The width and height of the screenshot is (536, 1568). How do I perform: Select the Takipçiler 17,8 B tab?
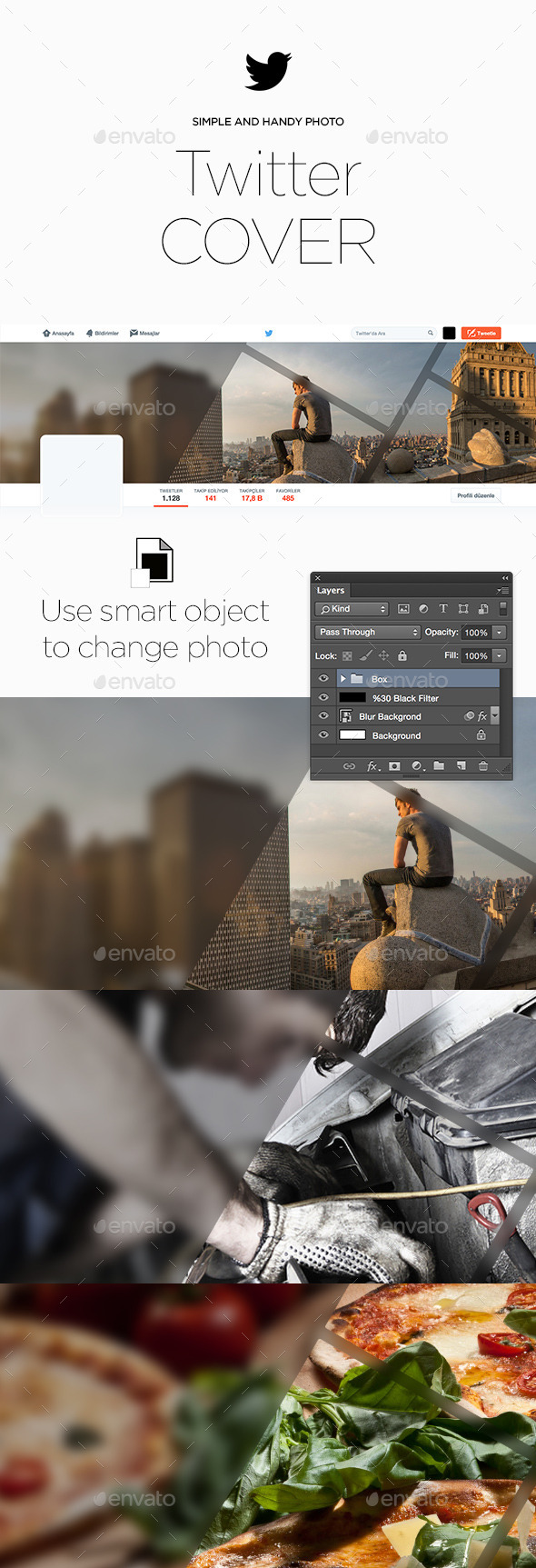coord(252,495)
